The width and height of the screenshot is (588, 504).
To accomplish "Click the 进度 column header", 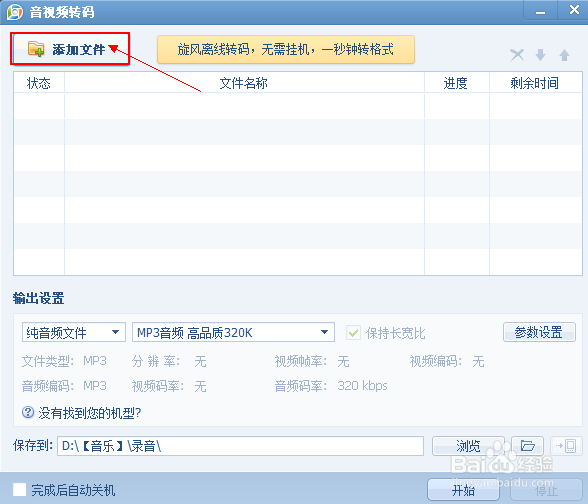I will pyautogui.click(x=456, y=82).
